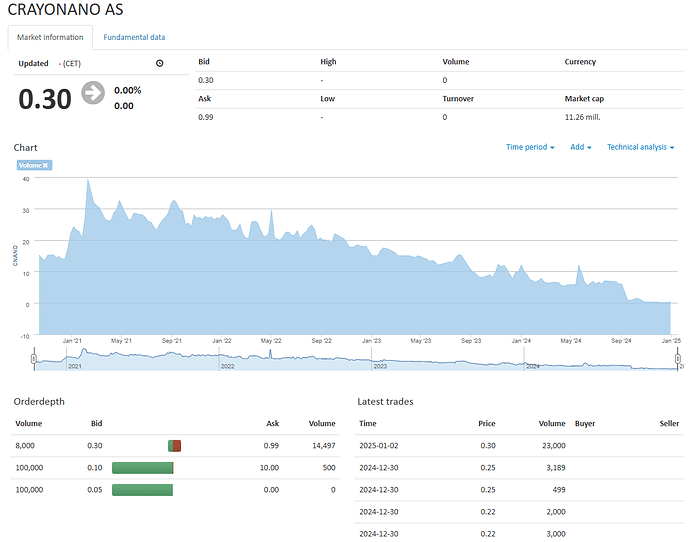Click the 2022 label in the navigator
This screenshot has height=542, width=690.
tap(228, 366)
